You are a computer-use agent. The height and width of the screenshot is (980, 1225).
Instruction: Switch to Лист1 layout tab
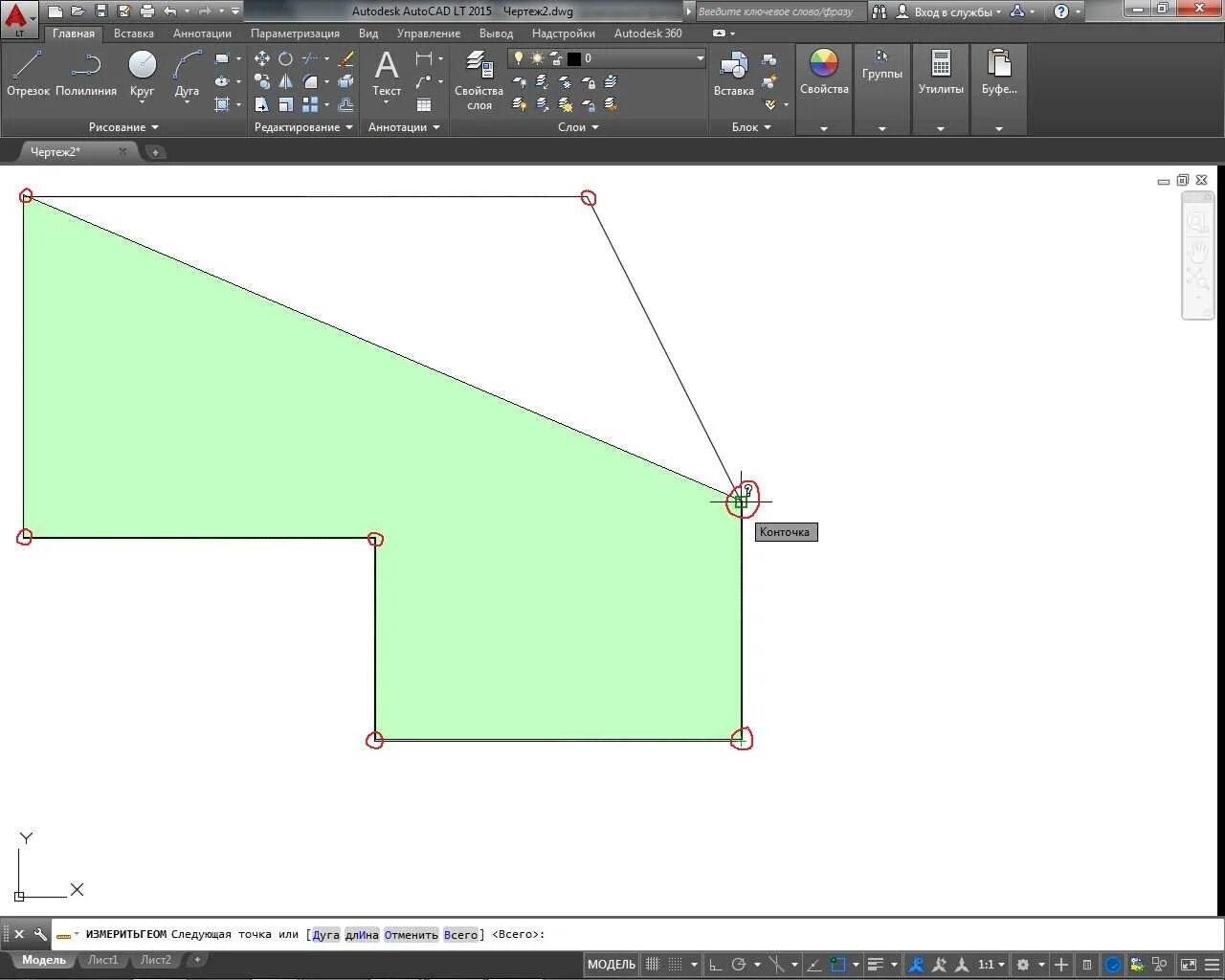click(x=102, y=960)
